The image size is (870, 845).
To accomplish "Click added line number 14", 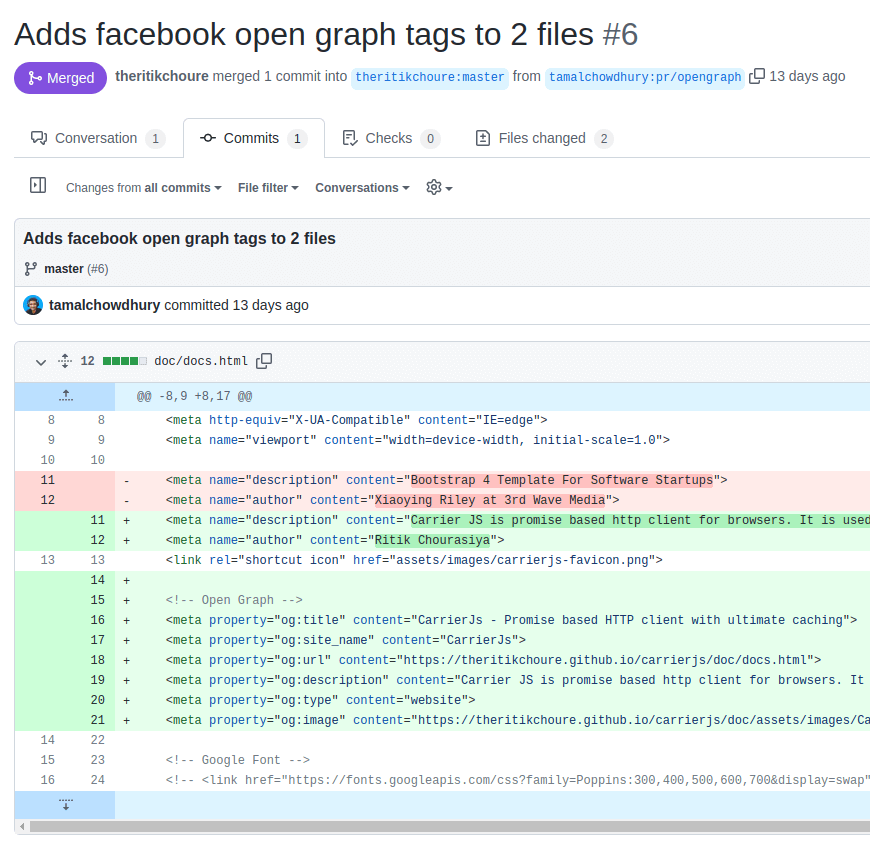I will [98, 580].
